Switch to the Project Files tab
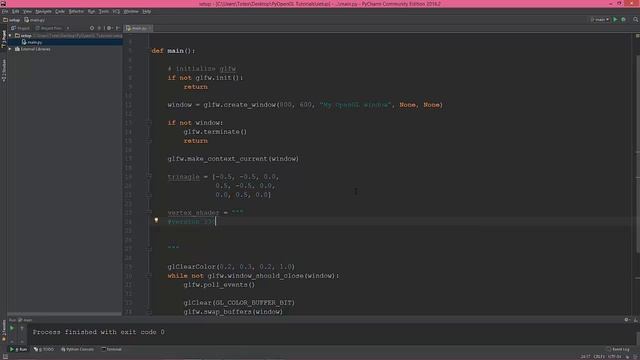Viewport: 640px width, 360px height. 49,28
